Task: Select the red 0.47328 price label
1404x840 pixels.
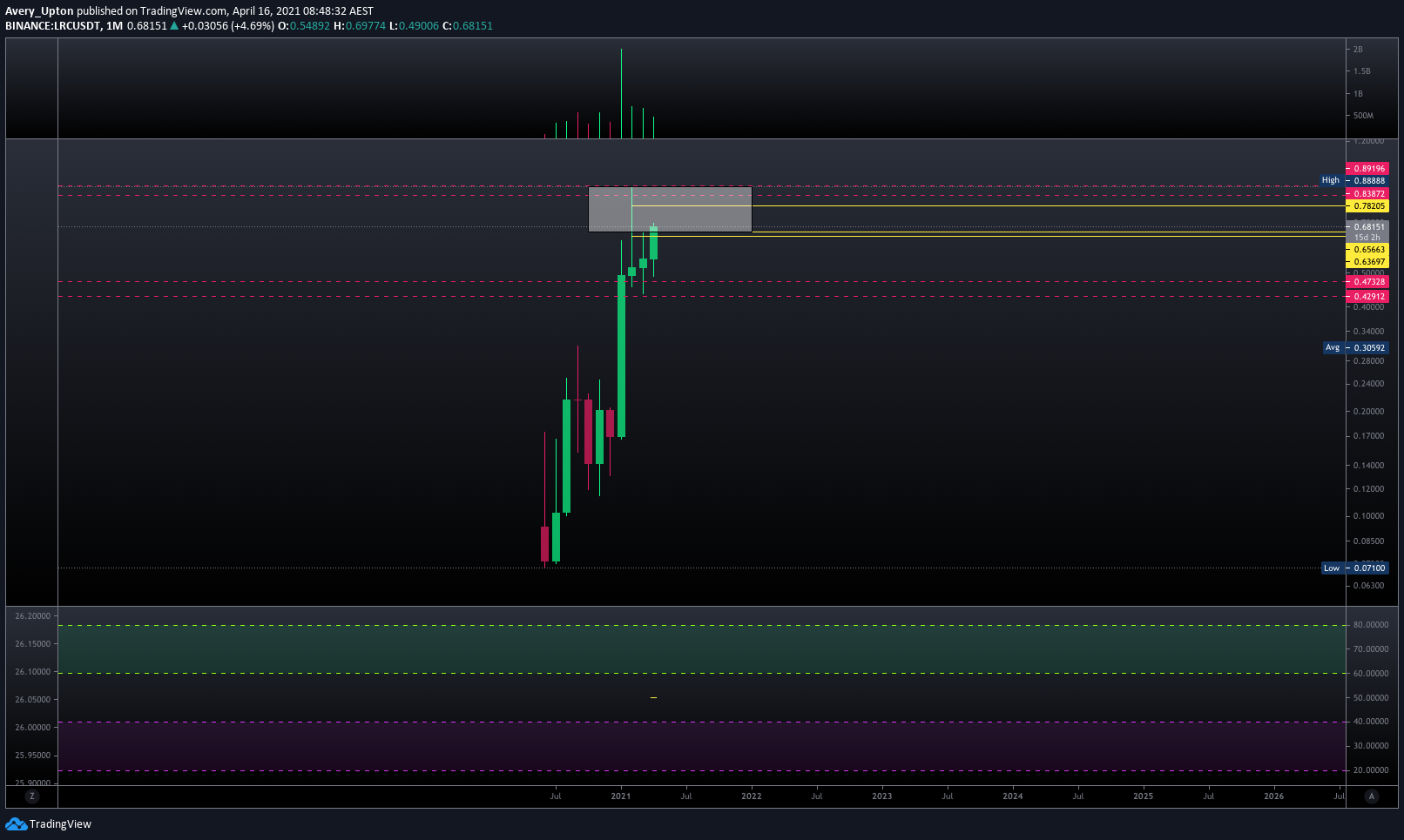Action: (1367, 282)
